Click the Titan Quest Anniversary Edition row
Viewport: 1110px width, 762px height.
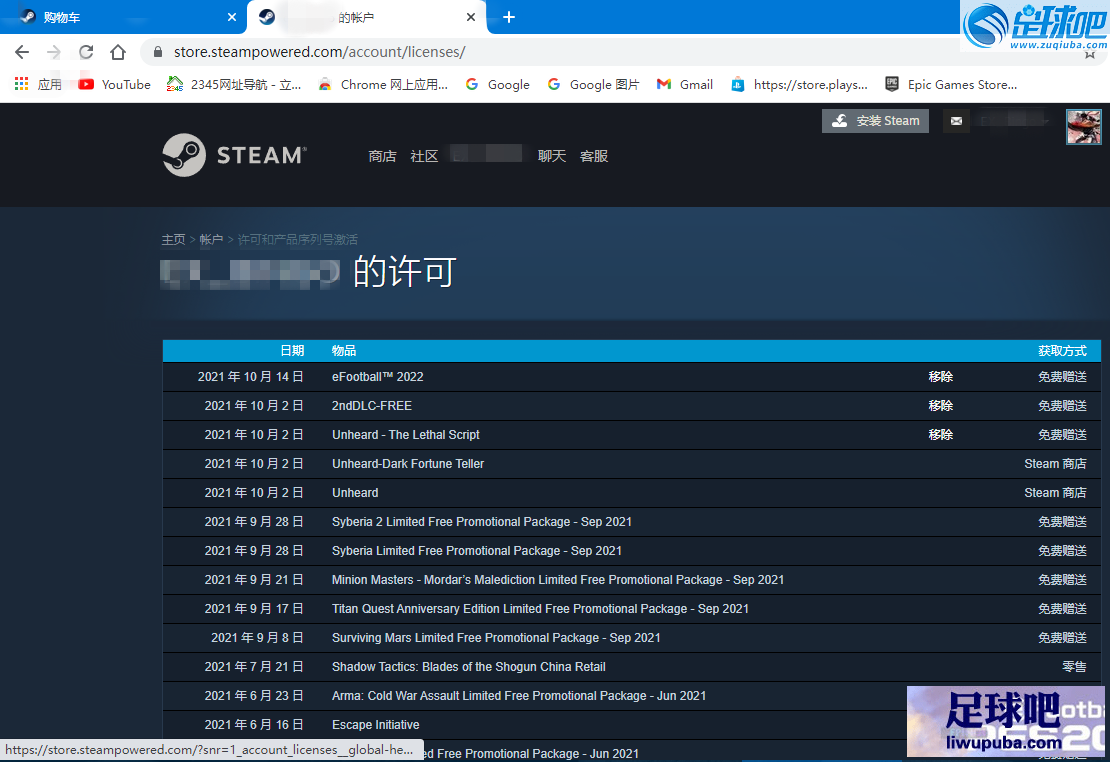click(x=631, y=609)
